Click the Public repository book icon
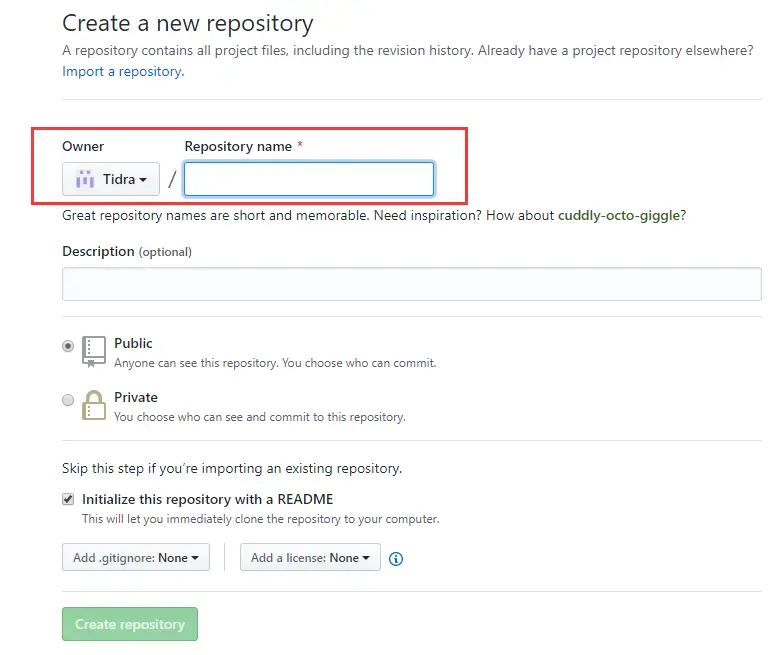Screen dimensions: 781x655 93,351
